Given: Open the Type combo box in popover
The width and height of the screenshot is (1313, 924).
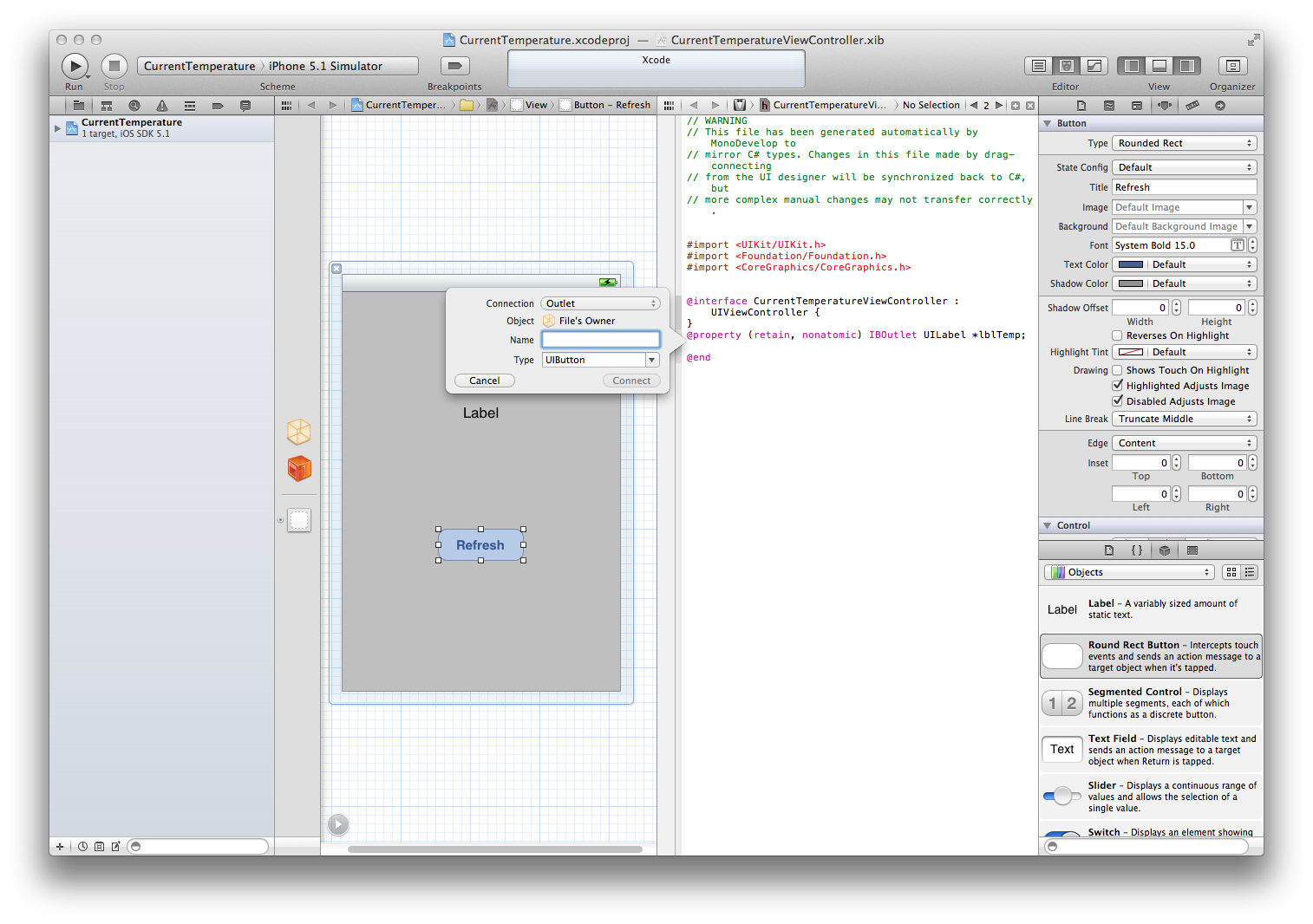Looking at the screenshot, I should tap(651, 360).
